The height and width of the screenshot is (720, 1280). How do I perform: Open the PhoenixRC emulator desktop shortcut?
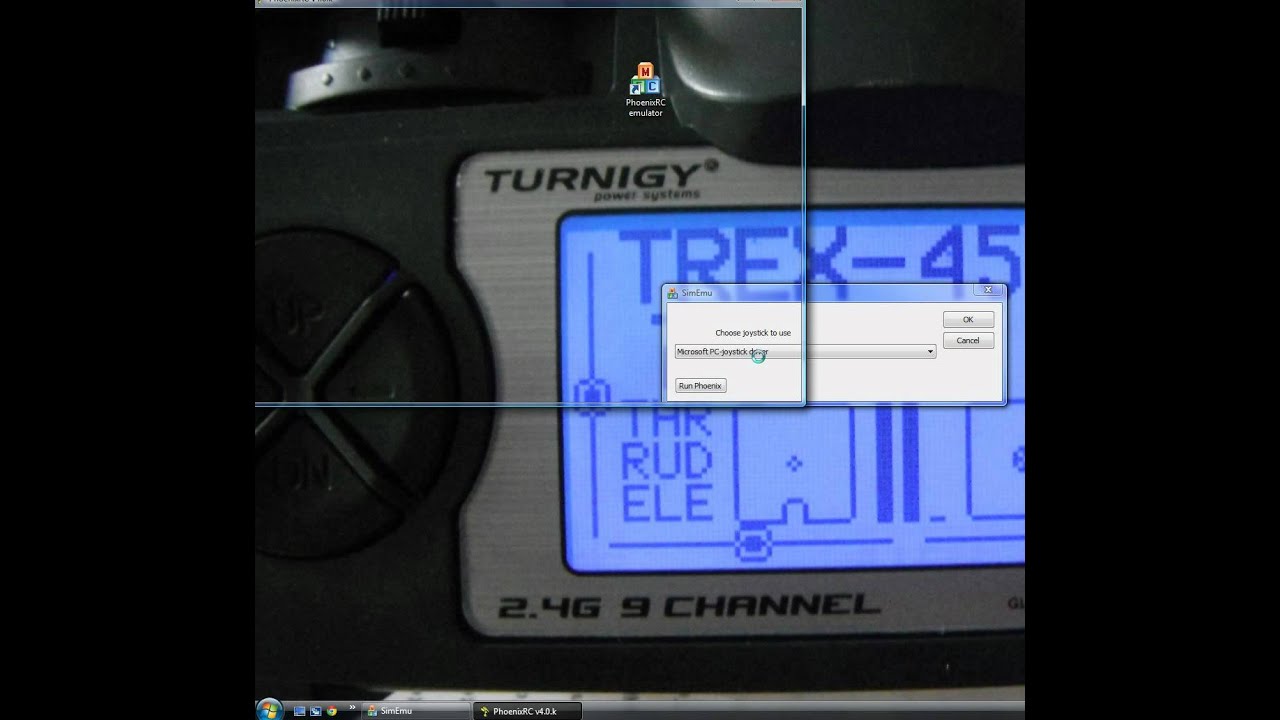click(x=645, y=90)
